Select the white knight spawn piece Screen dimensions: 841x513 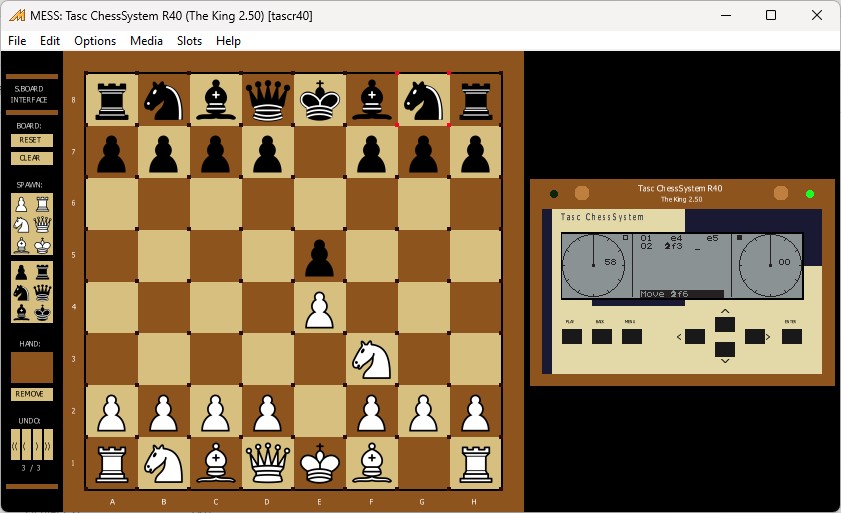tap(22, 224)
